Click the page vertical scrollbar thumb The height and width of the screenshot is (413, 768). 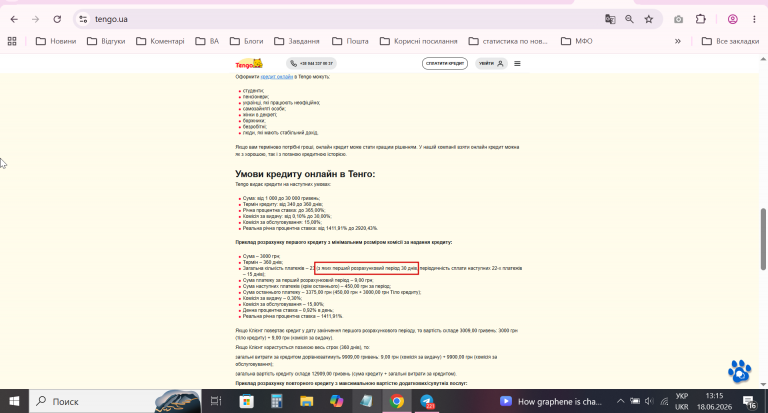[763, 239]
